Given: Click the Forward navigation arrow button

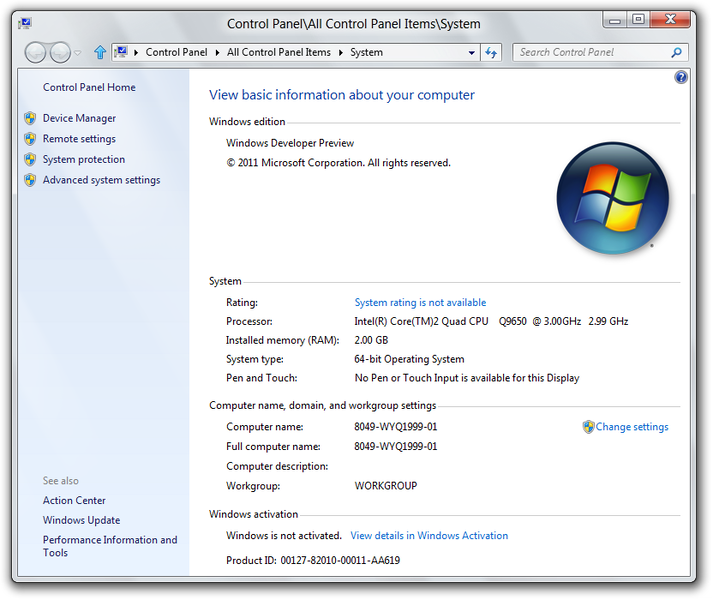Looking at the screenshot, I should [60, 53].
